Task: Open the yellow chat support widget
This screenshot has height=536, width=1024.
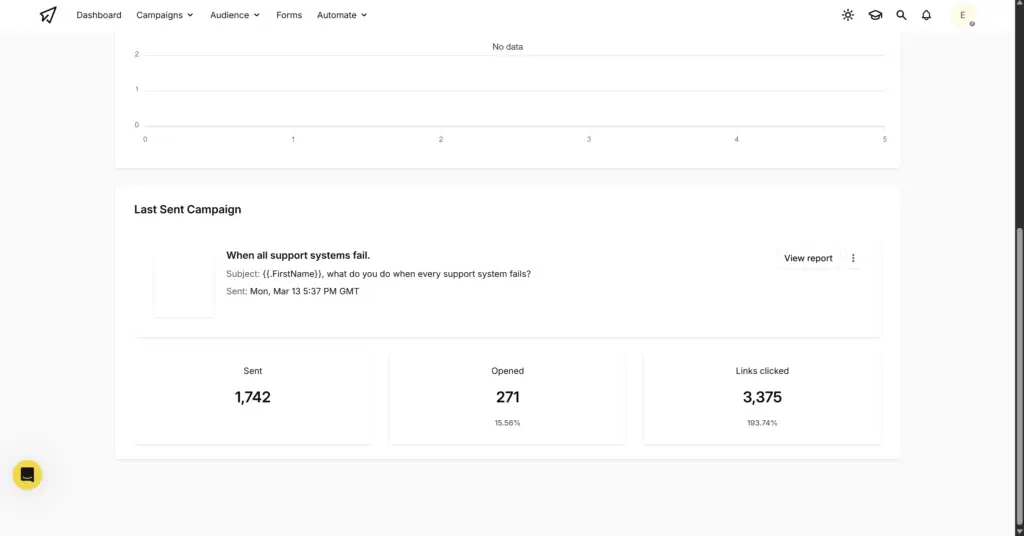Action: point(27,475)
